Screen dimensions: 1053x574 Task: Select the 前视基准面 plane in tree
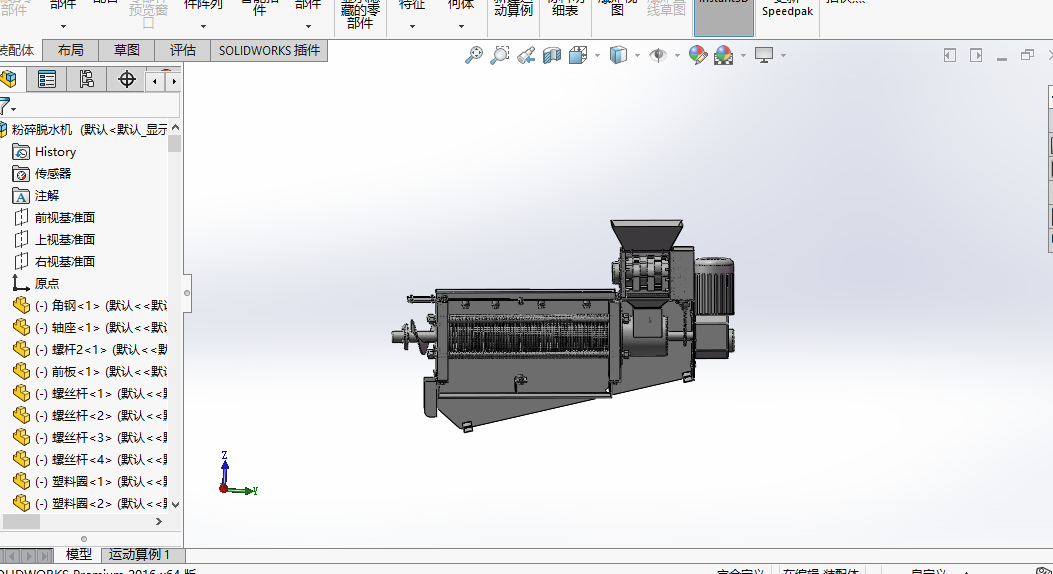point(64,217)
